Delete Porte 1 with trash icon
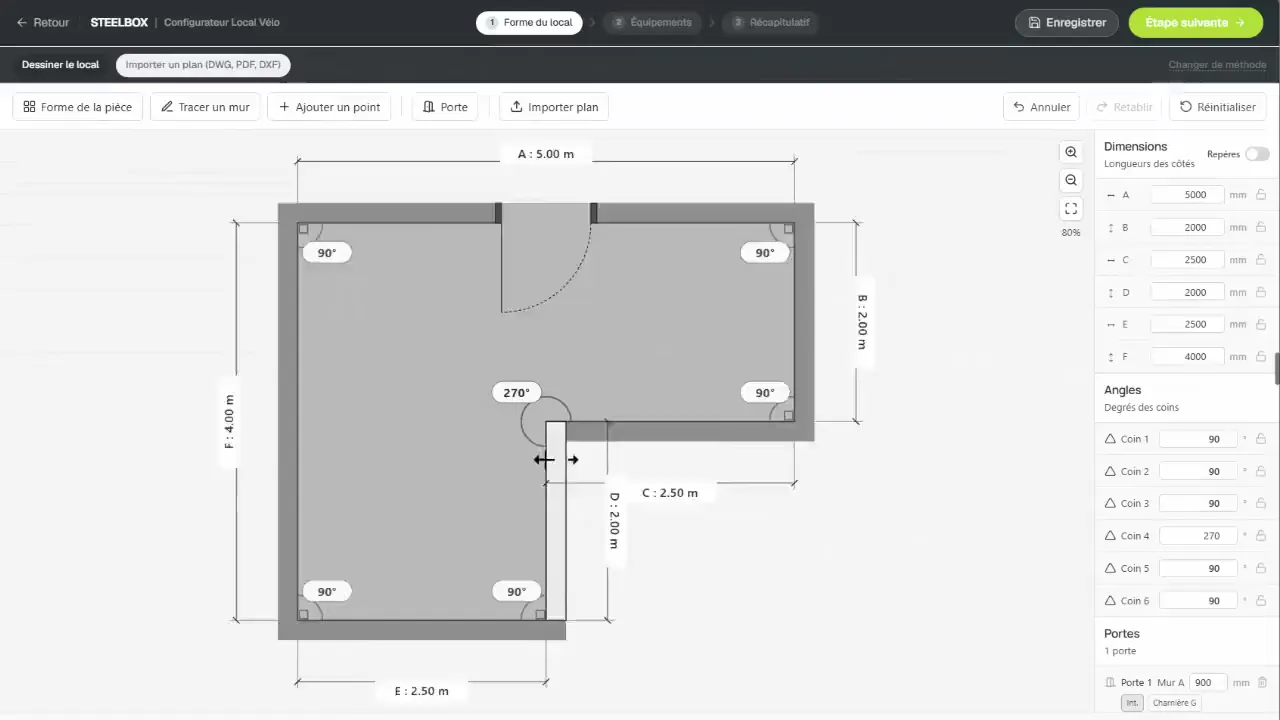This screenshot has height=720, width=1280. tap(1262, 682)
